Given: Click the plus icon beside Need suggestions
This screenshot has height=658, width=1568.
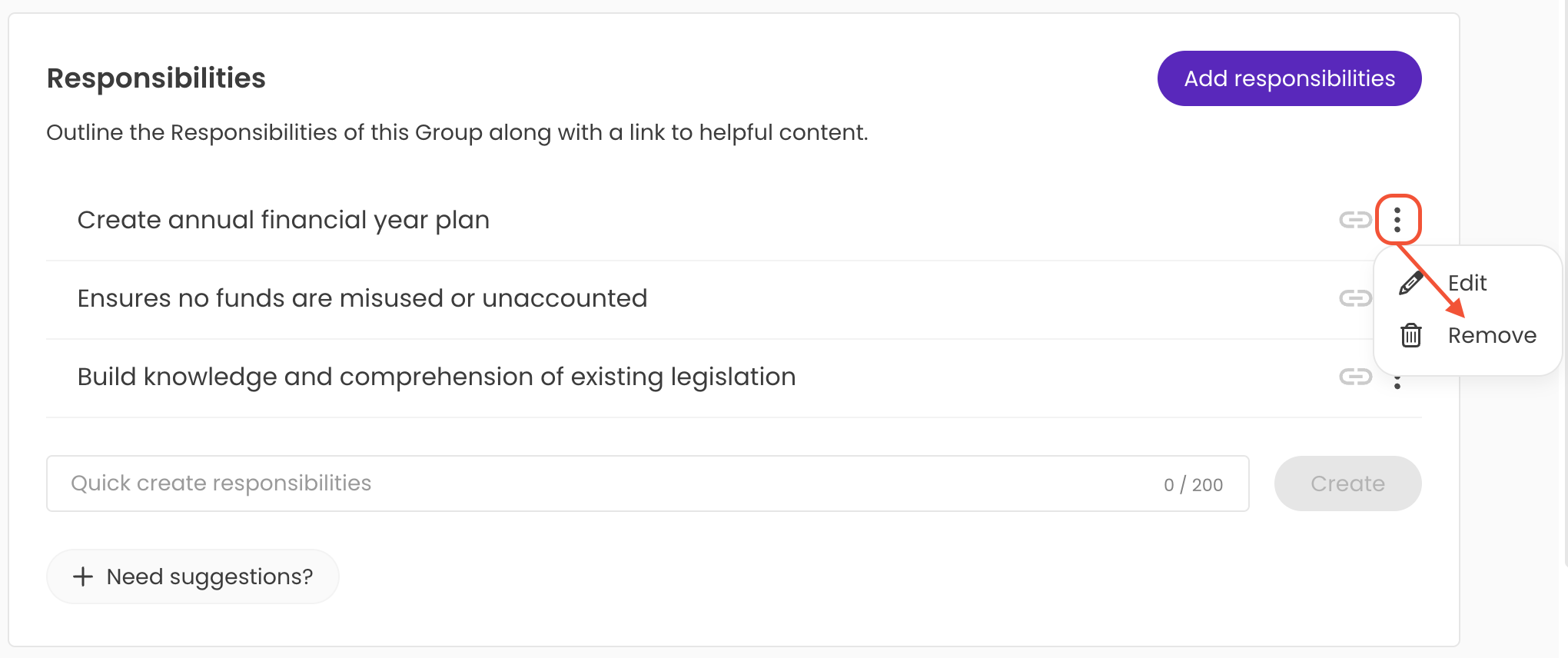Looking at the screenshot, I should pos(83,577).
